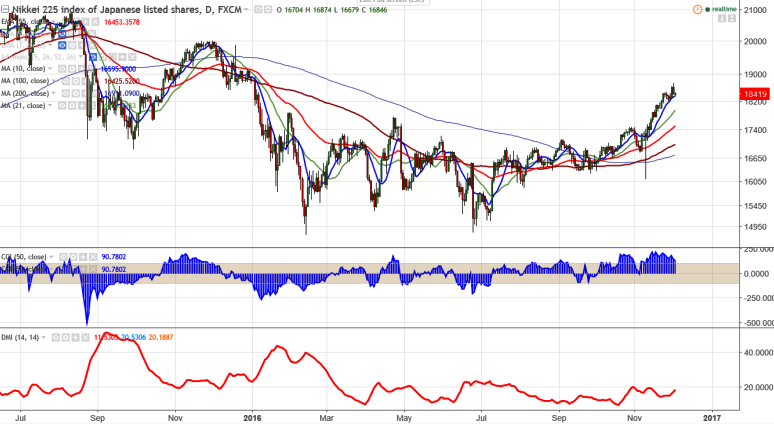Toggle the blue eye for EMA (7, close)
This screenshot has height=424, width=774.
pyautogui.click(x=62, y=45)
